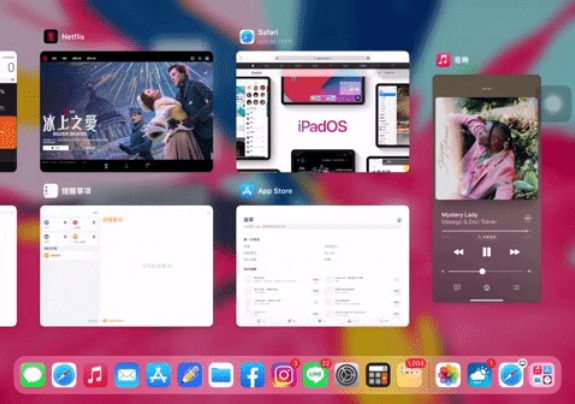Screen dimensions: 575x404
Task: Open Calculator app in the dock
Action: 378,375
